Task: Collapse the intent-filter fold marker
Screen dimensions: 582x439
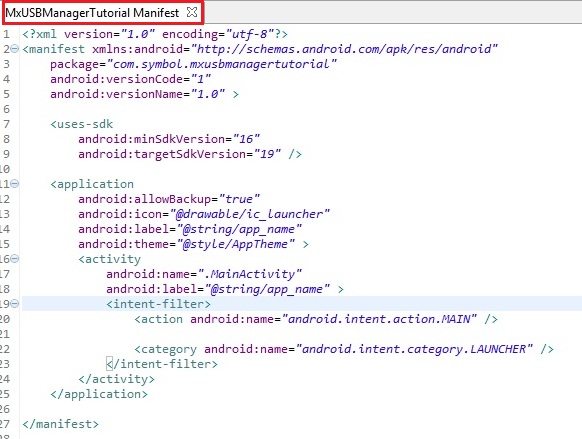Action: pyautogui.click(x=14, y=304)
